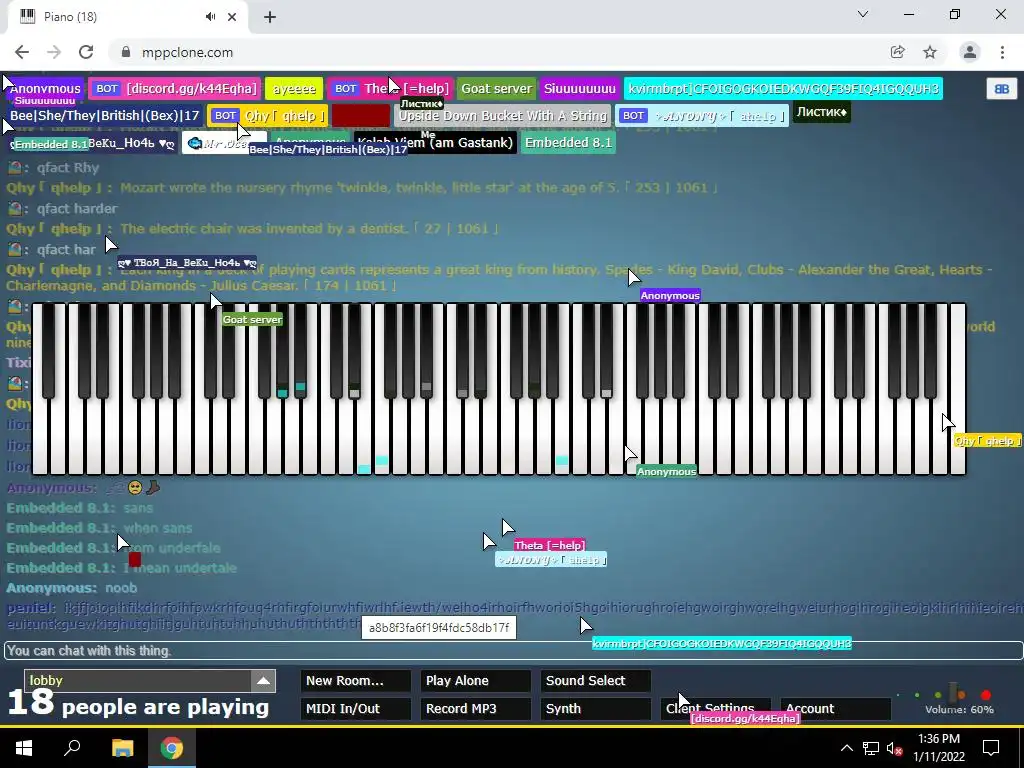The width and height of the screenshot is (1024, 768).
Task: Share this page icon in address bar
Action: [x=897, y=52]
